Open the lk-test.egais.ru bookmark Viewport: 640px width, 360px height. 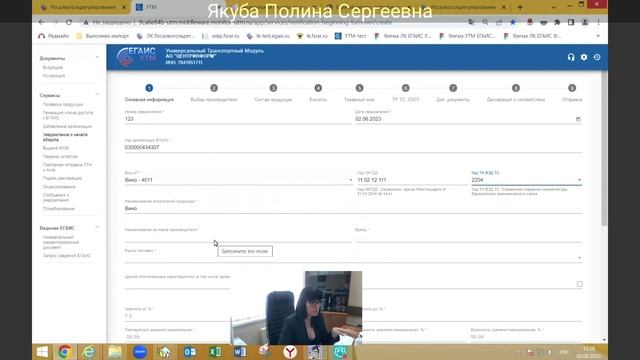268,36
